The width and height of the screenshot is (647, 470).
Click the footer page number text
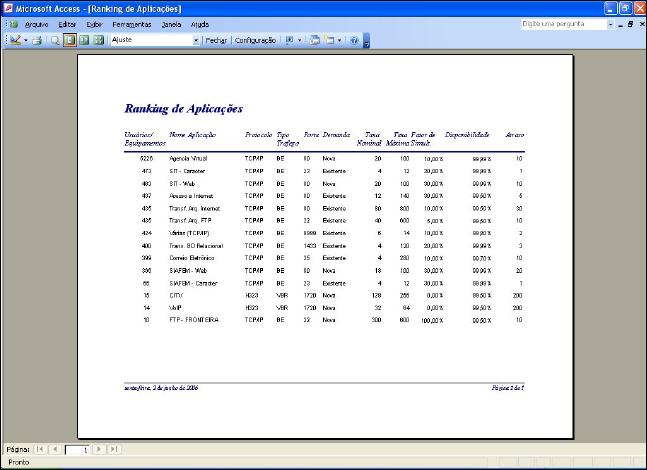[x=508, y=388]
